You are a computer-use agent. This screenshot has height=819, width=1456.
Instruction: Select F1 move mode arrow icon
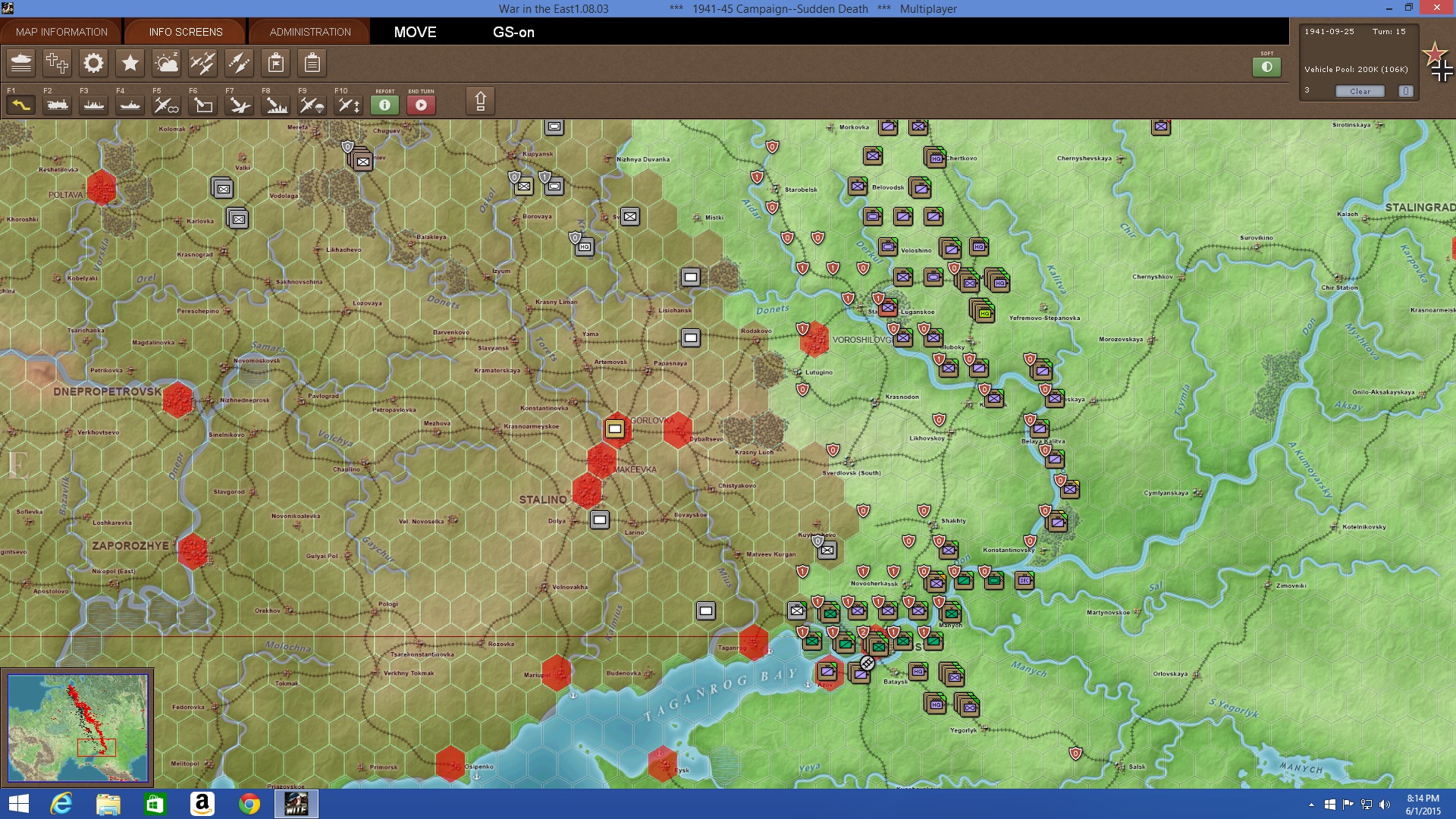[21, 105]
